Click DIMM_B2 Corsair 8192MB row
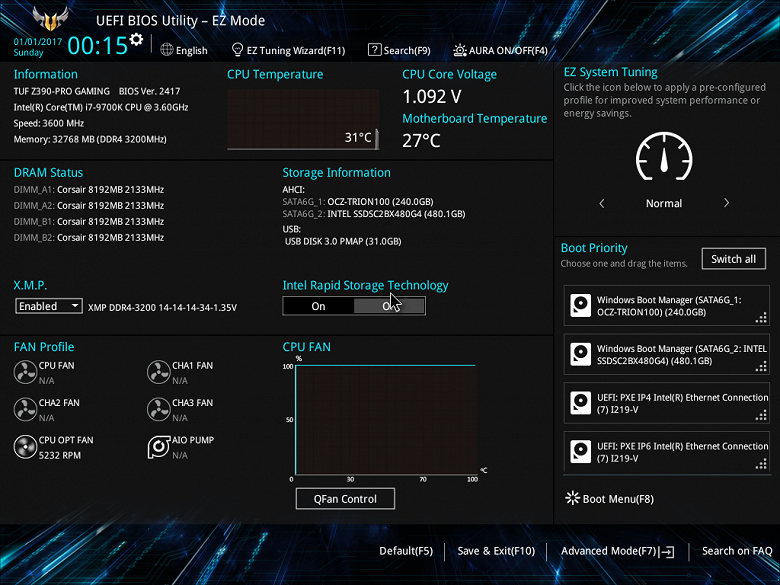 coord(89,237)
